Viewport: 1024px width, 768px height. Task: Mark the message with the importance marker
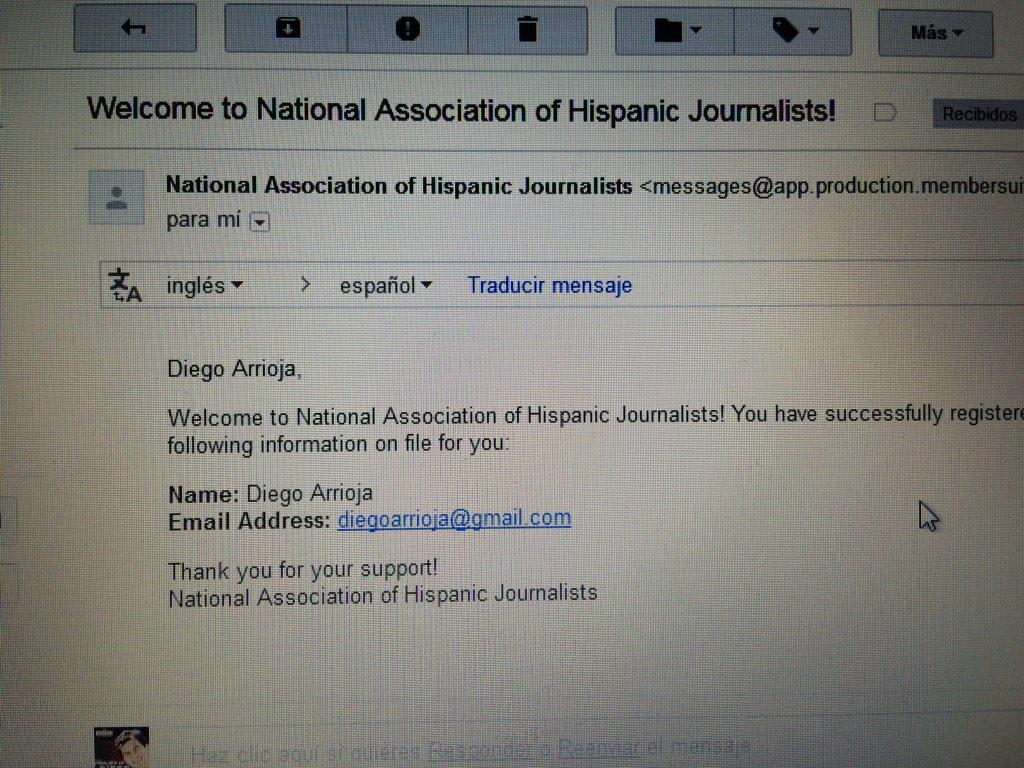[x=885, y=113]
